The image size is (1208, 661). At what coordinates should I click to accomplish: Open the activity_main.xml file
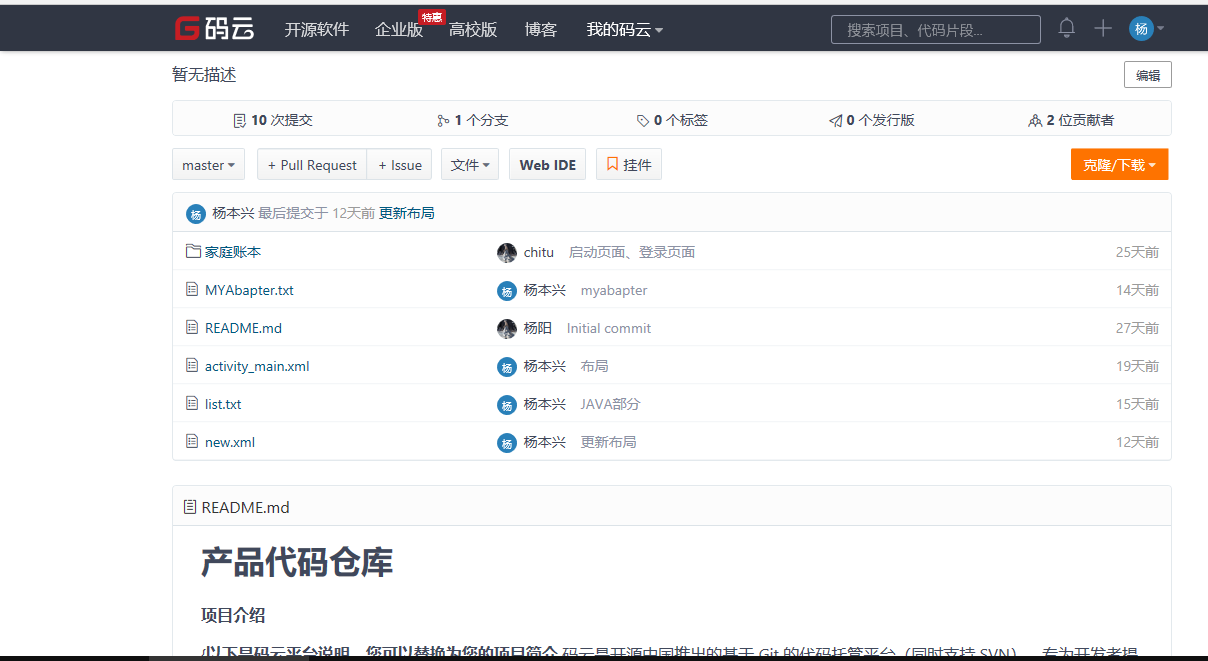(257, 366)
